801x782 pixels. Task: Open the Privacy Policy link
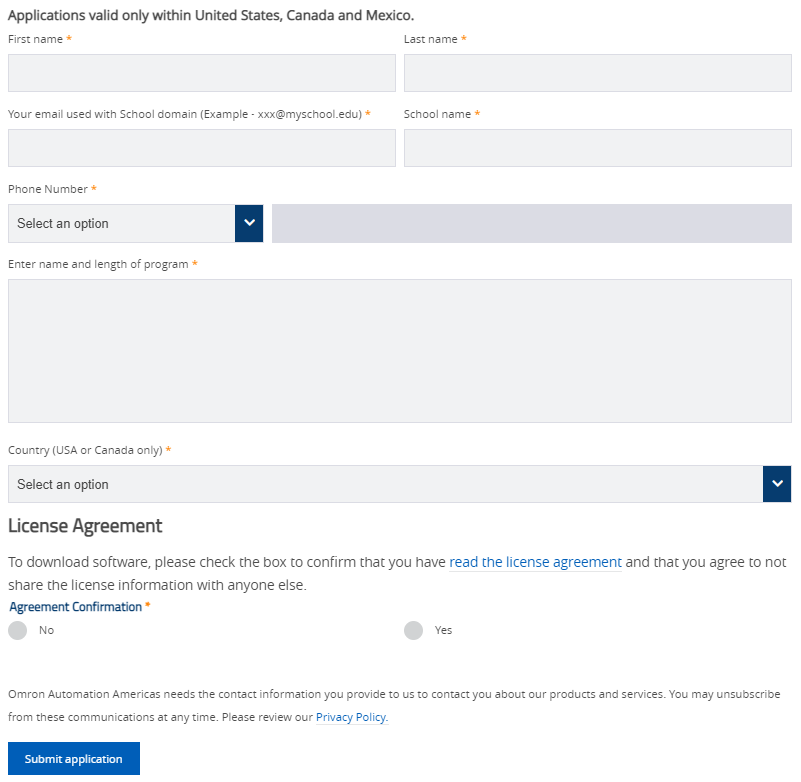tap(350, 717)
